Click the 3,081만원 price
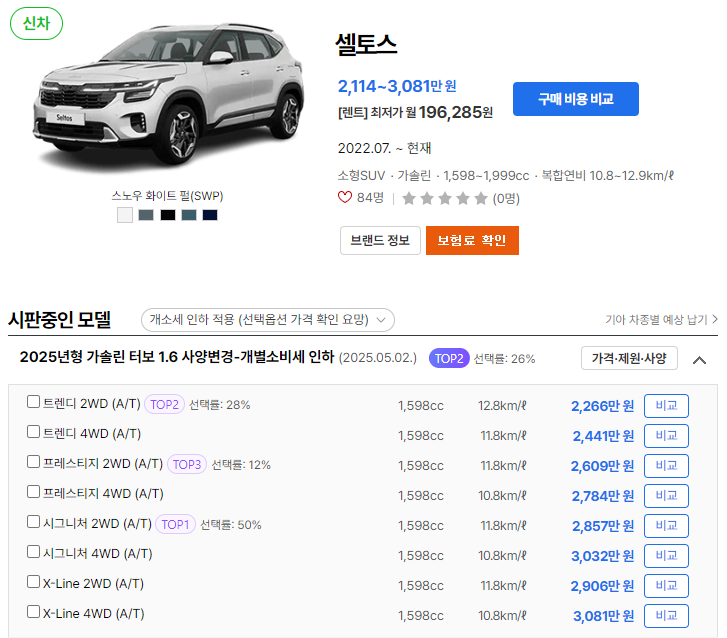The image size is (727, 638). pyautogui.click(x=603, y=616)
